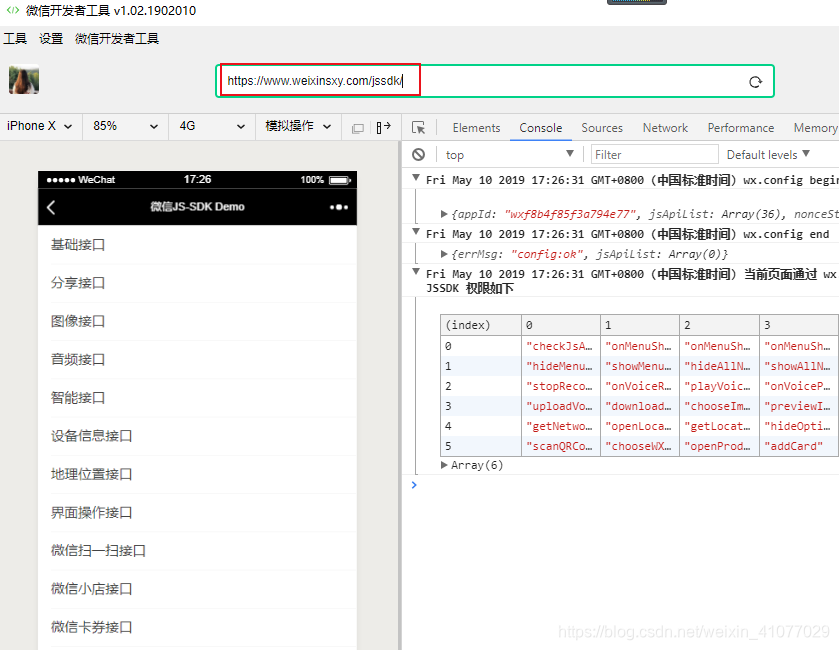This screenshot has width=839, height=650.
Task: Click the inspect element cursor icon
Action: 418,127
